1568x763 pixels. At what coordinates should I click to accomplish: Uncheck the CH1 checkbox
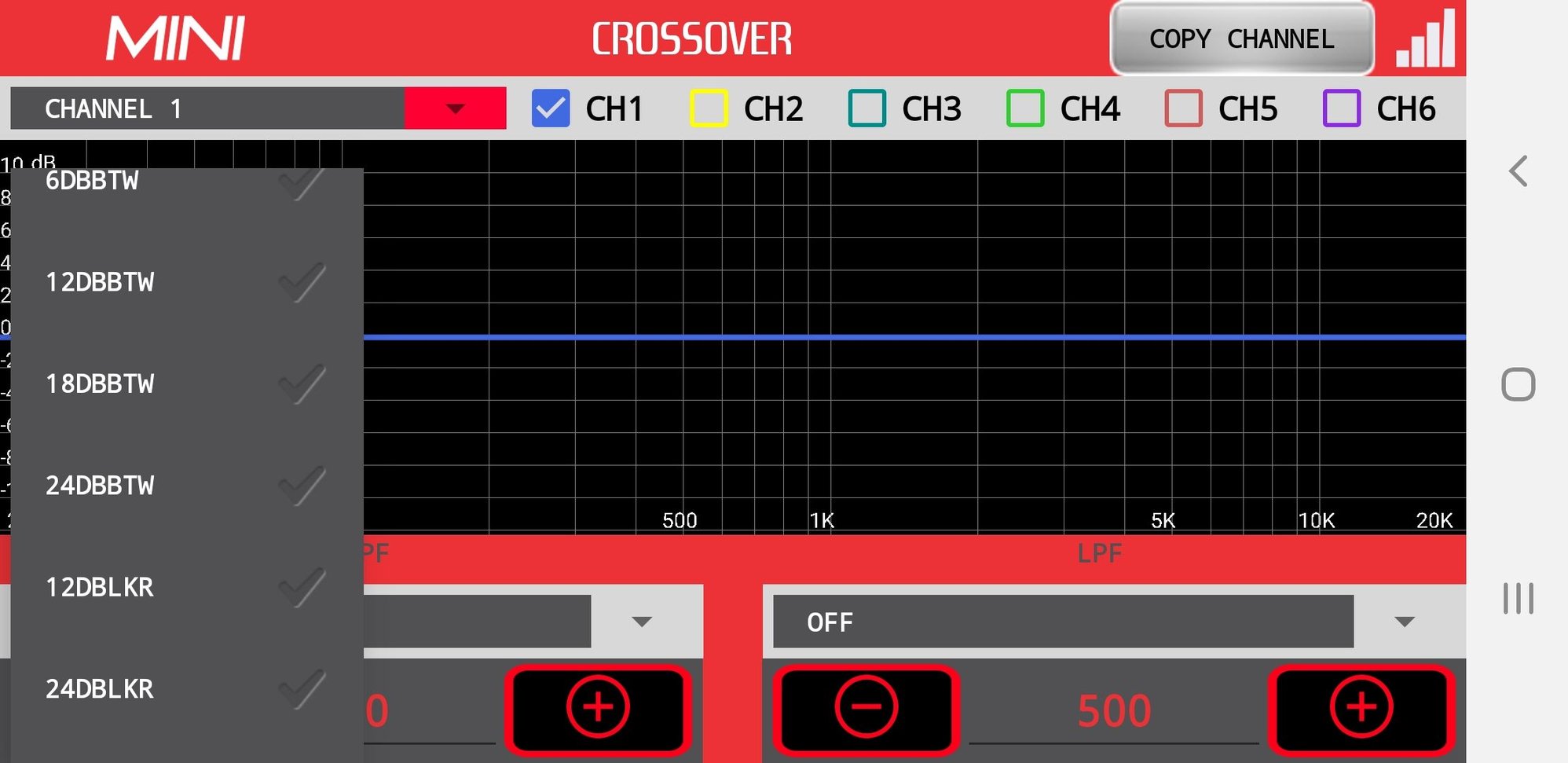(551, 108)
